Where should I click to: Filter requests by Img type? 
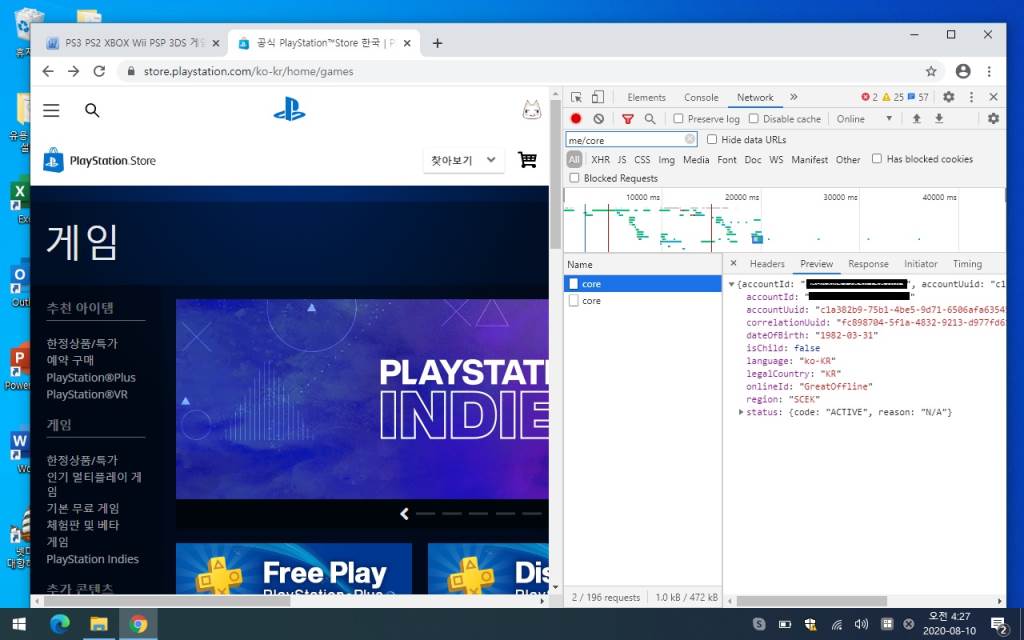pos(666,159)
